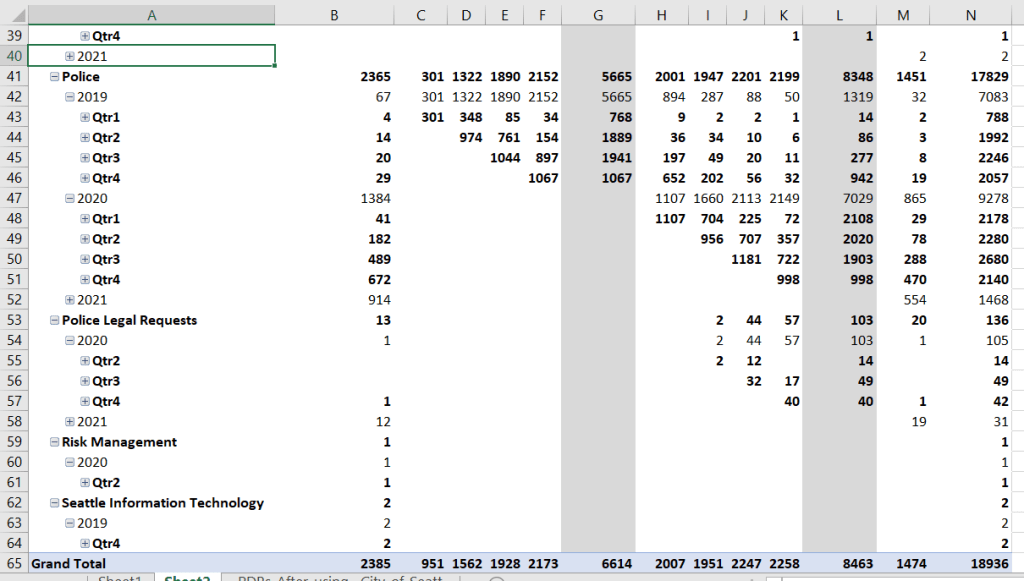Viewport: 1024px width, 581px height.
Task: Select the shaded column G header
Action: (598, 14)
